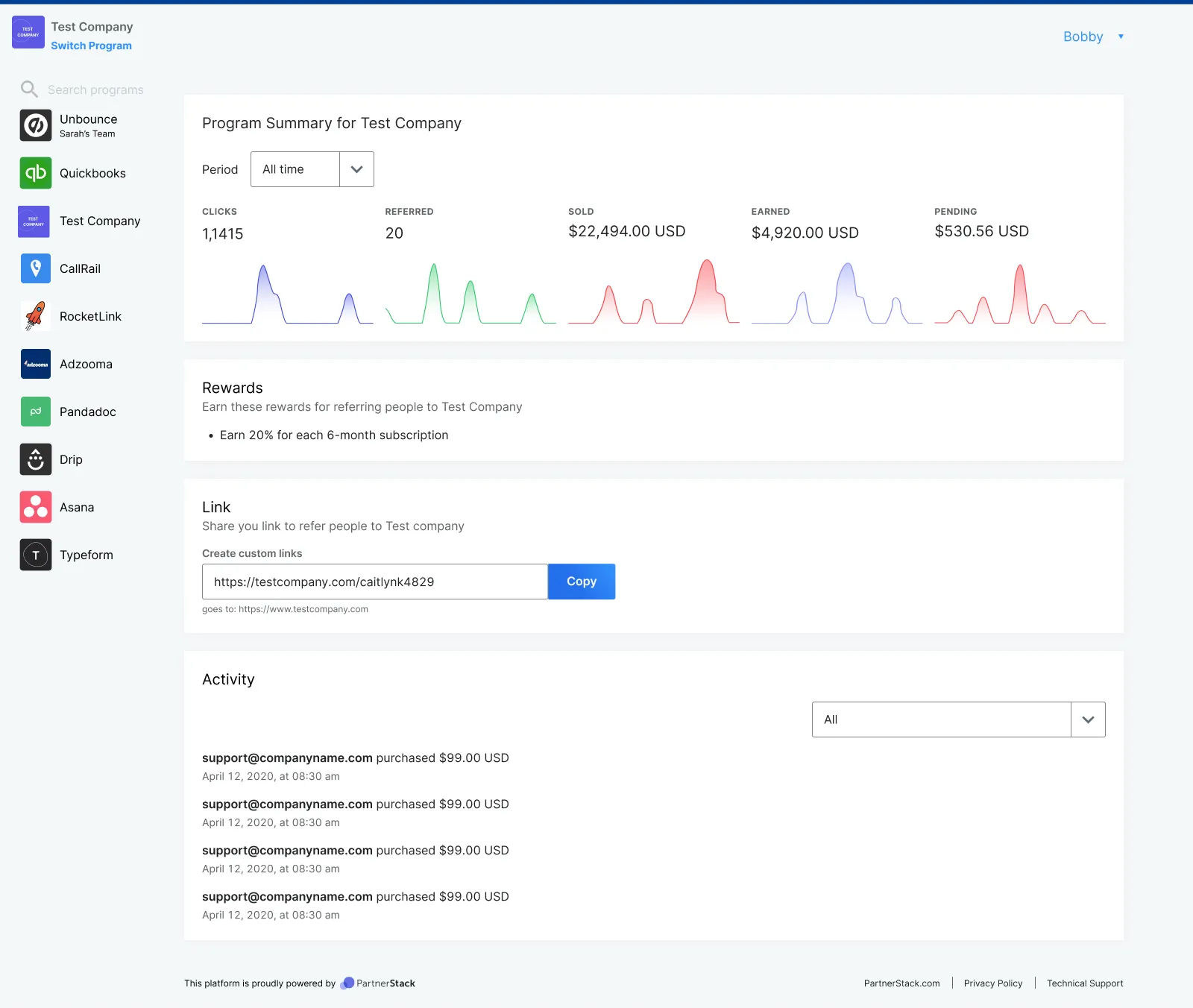Open the Unbounce program icon
Image resolution: width=1193 pixels, height=1008 pixels.
[x=36, y=125]
